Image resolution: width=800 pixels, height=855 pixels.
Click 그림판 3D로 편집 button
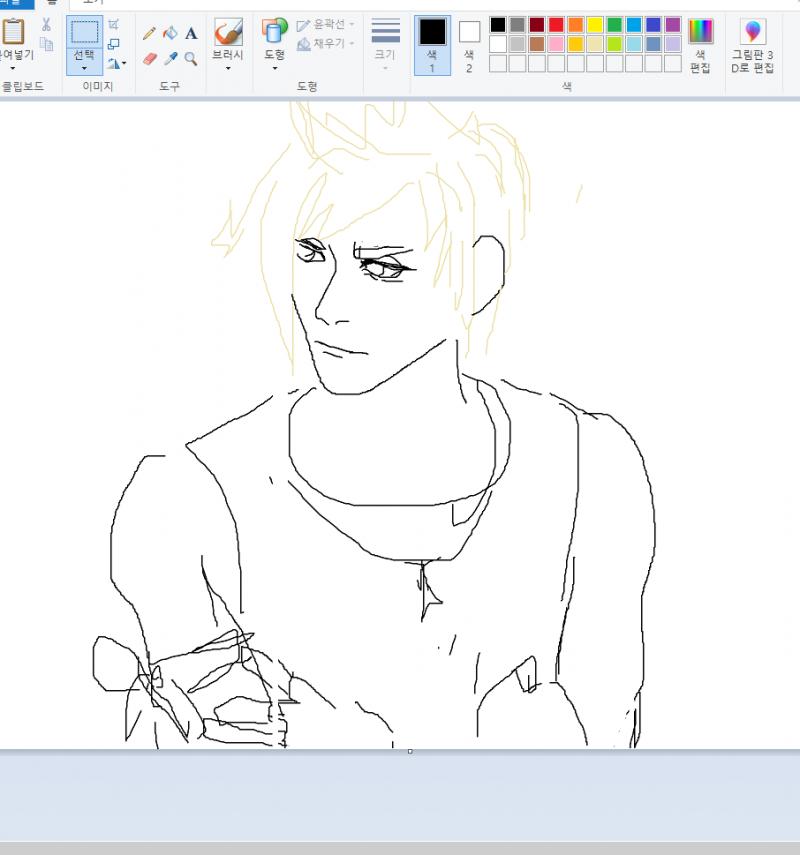(753, 45)
